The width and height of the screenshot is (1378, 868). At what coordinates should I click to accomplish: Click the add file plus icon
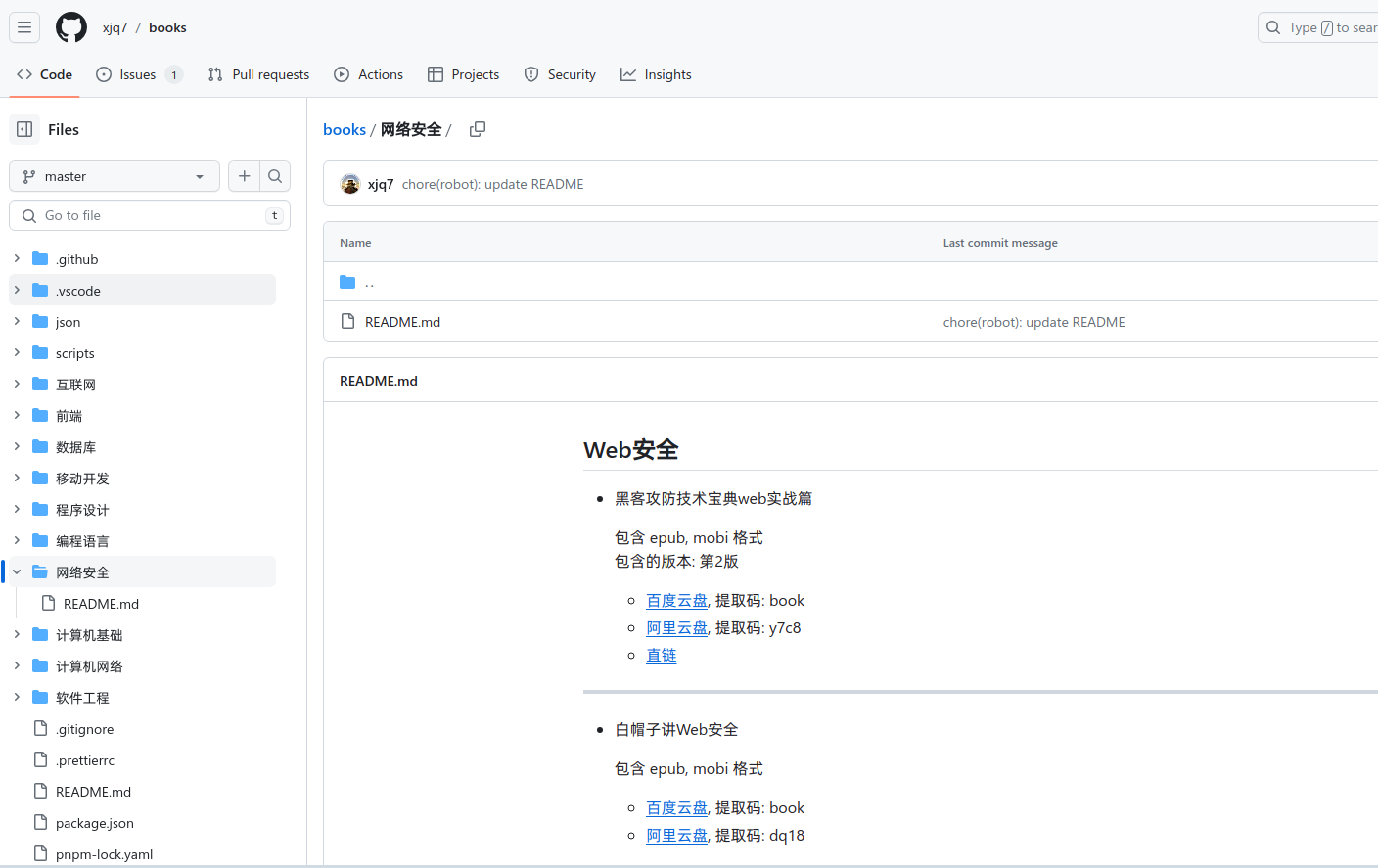244,176
